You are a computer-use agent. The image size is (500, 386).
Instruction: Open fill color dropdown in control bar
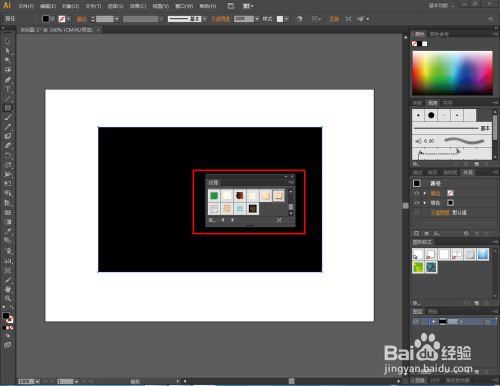click(x=52, y=19)
